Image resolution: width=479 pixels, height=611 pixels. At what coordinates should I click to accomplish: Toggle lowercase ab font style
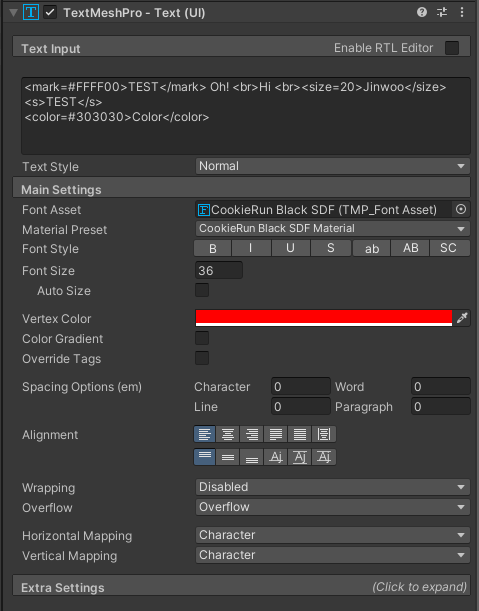click(371, 248)
